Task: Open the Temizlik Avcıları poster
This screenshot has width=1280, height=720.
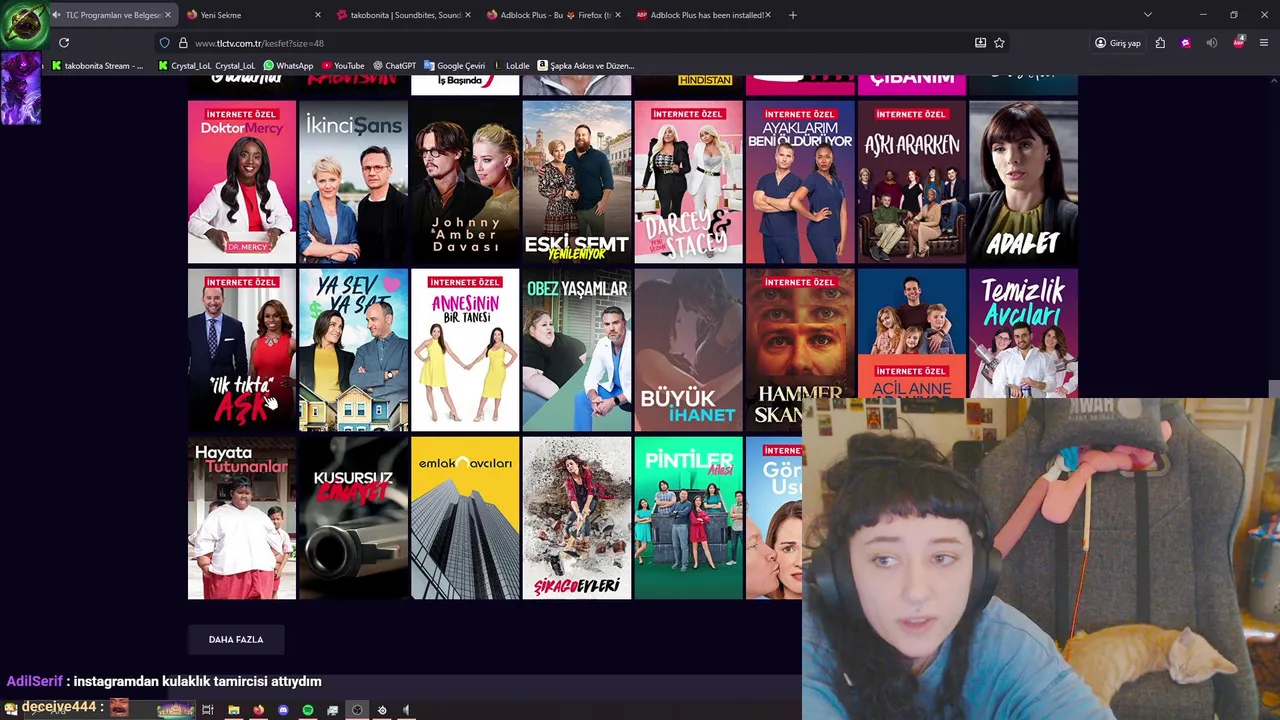Action: pos(1023,333)
